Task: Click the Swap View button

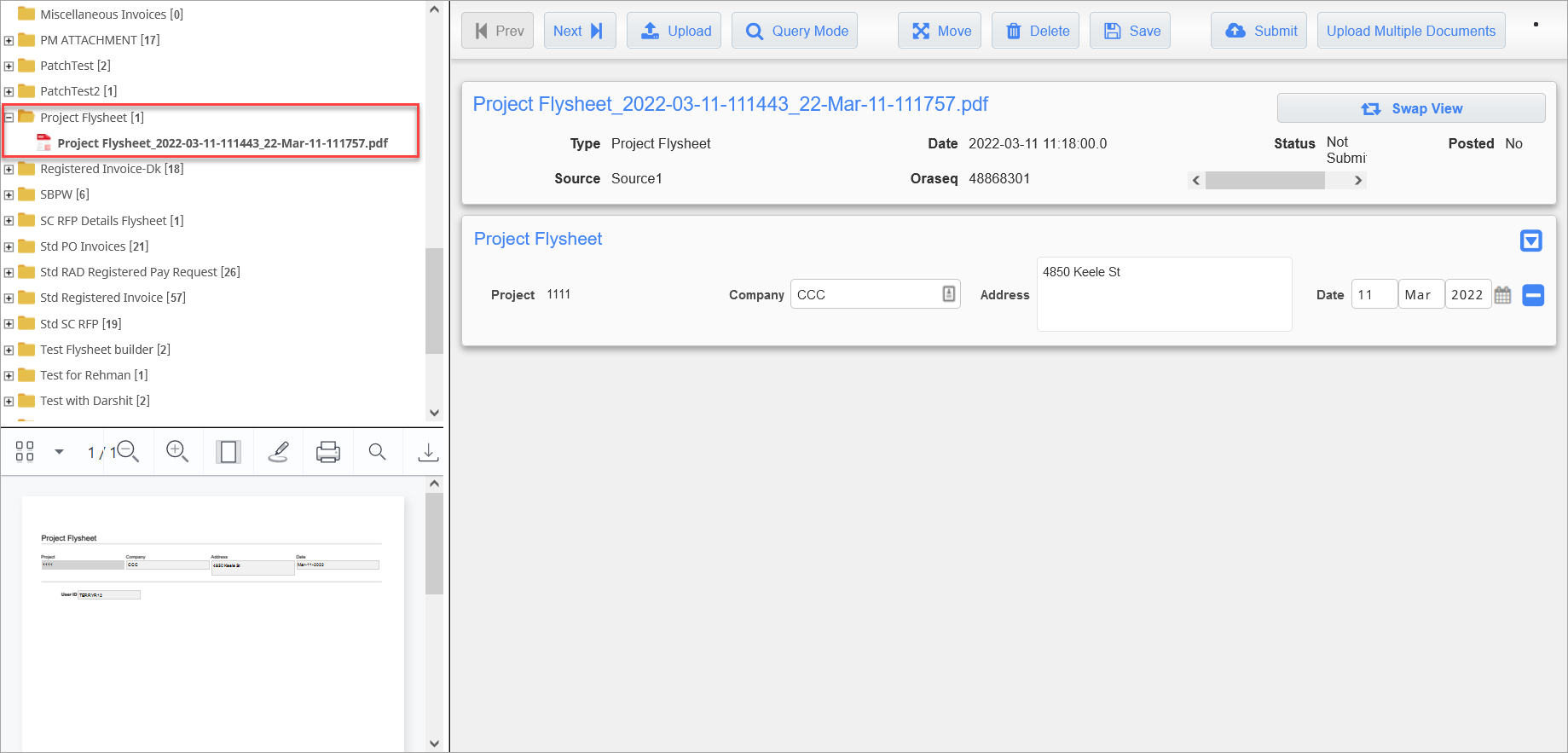Action: tap(1410, 108)
